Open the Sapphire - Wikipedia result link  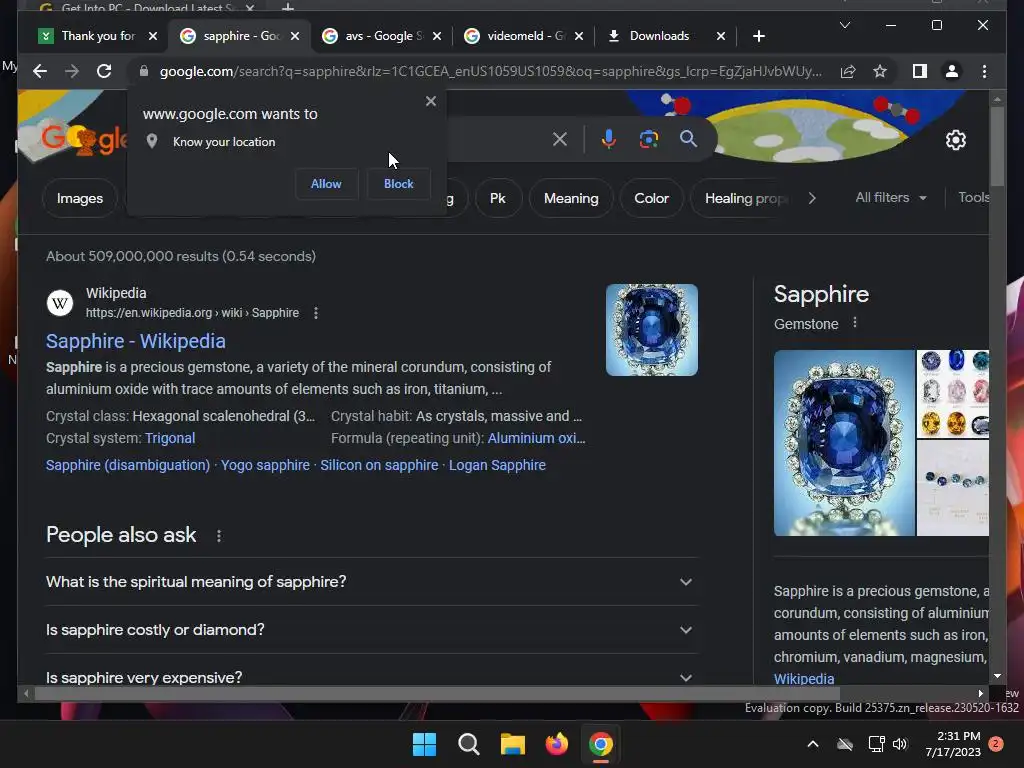point(136,341)
